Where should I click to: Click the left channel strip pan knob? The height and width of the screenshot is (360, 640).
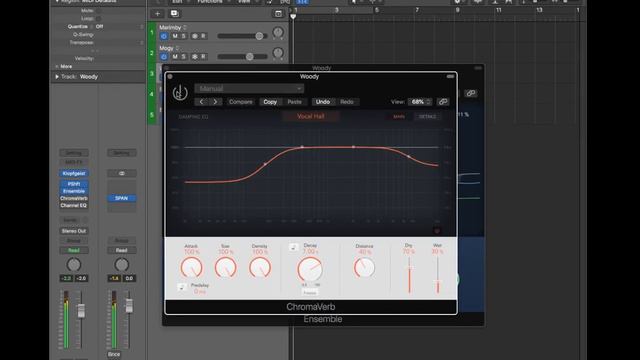point(74,265)
